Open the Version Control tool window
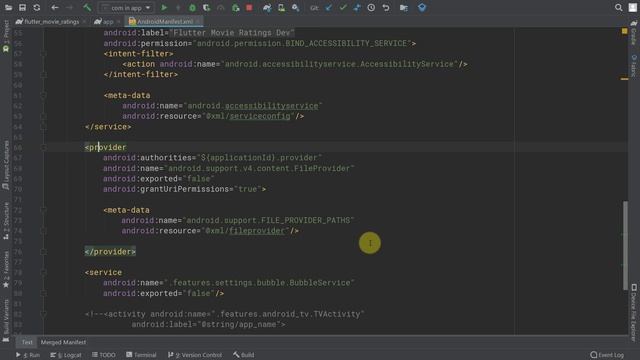Viewport: 640px width, 360px height. (x=195, y=355)
